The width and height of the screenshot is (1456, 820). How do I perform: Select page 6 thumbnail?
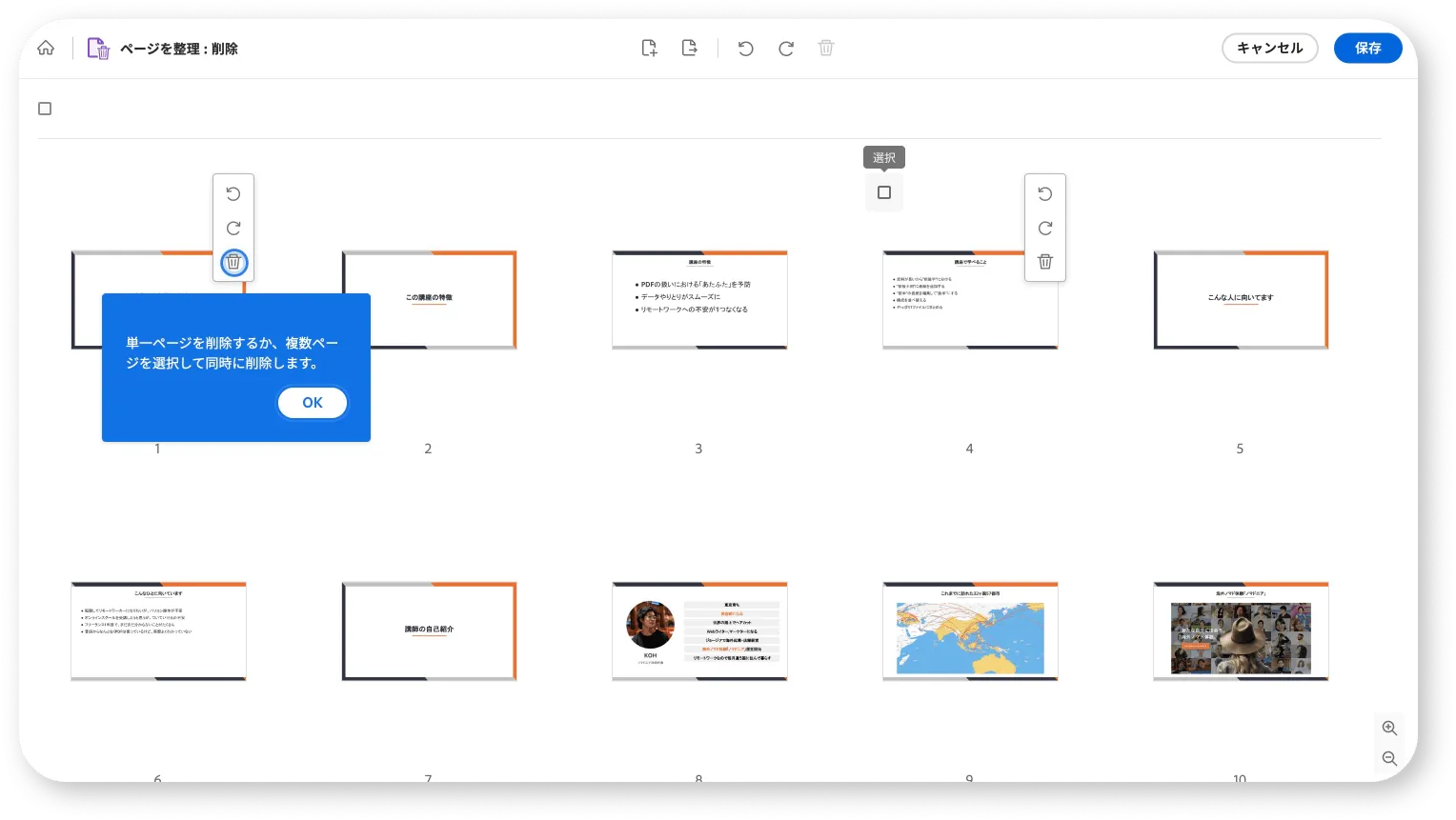pyautogui.click(x=158, y=631)
